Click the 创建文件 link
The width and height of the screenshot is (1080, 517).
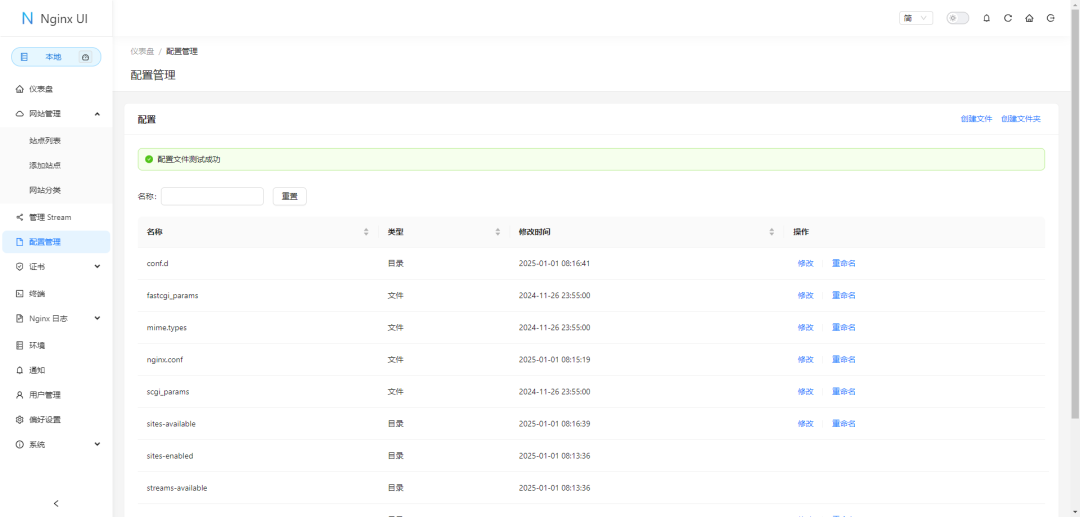point(976,119)
